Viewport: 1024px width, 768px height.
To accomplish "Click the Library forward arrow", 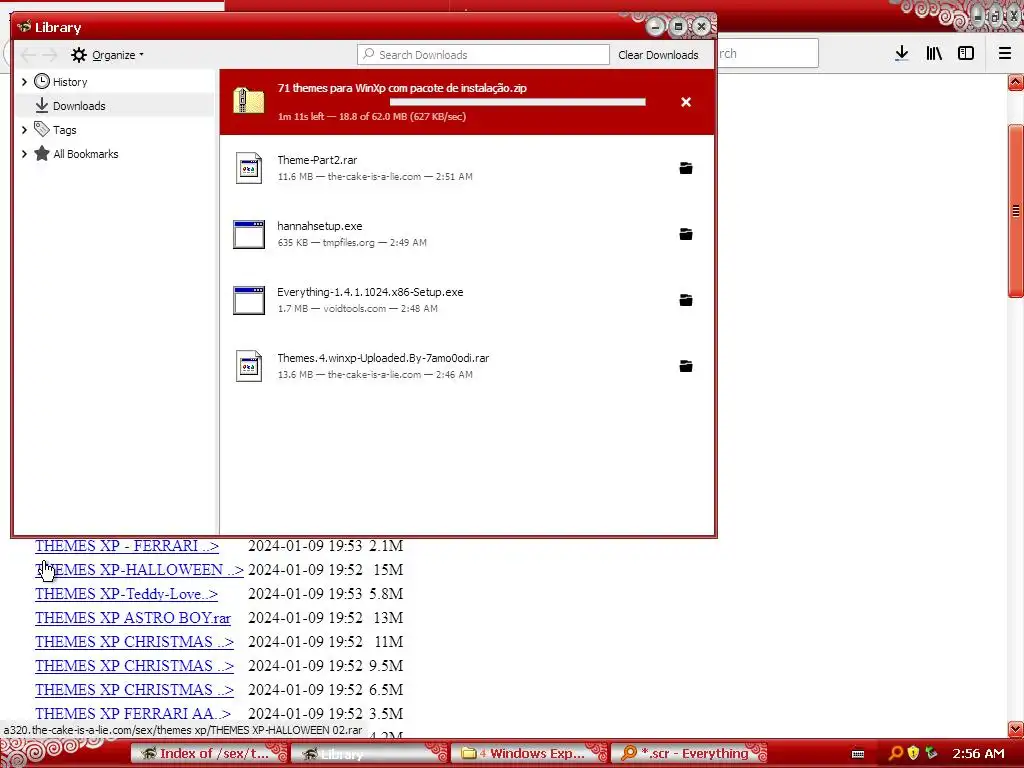I will click(x=50, y=55).
